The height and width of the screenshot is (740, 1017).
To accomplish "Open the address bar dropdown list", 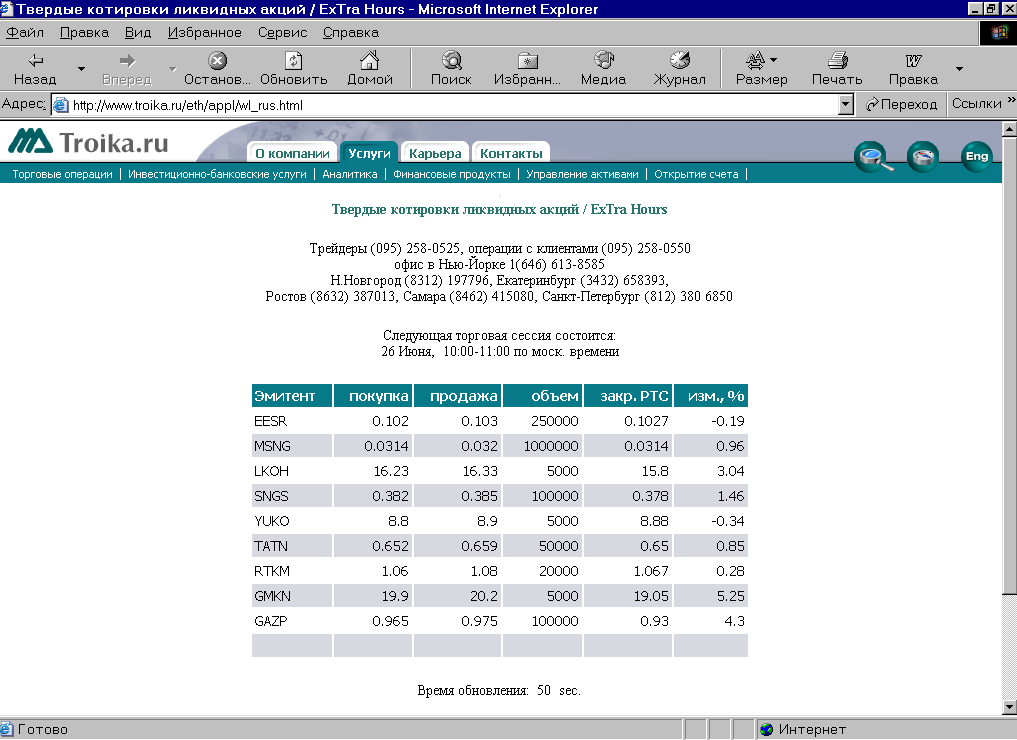I will [x=845, y=104].
